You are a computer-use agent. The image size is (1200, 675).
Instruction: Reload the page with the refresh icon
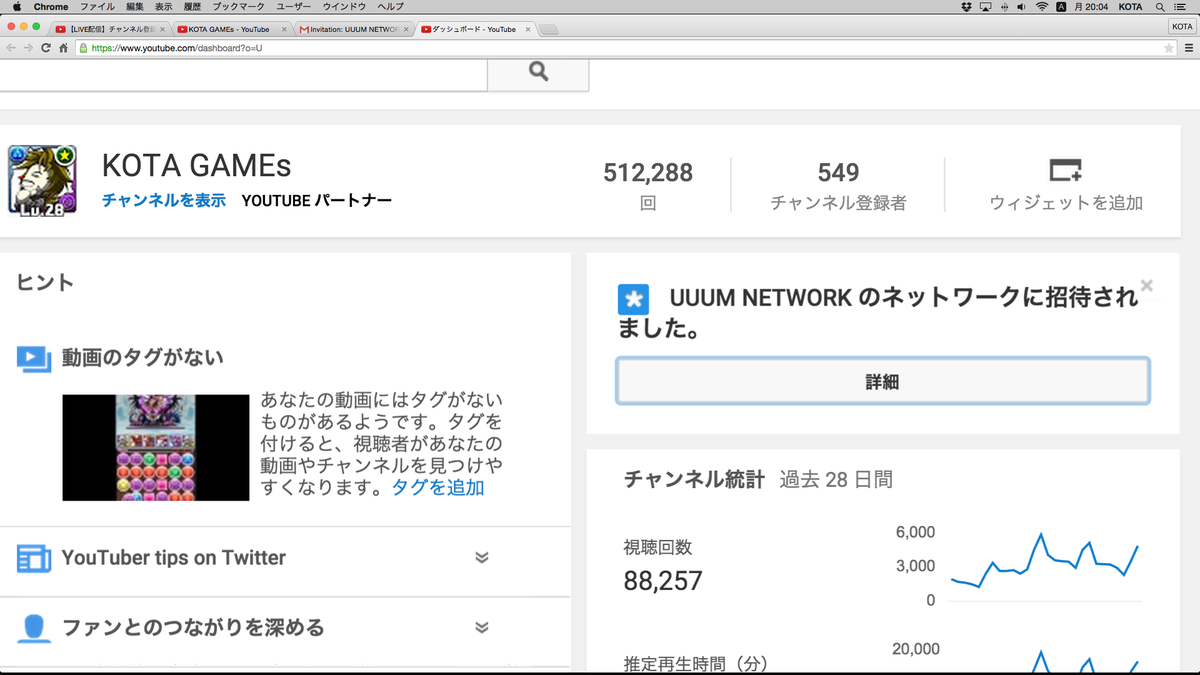point(46,47)
